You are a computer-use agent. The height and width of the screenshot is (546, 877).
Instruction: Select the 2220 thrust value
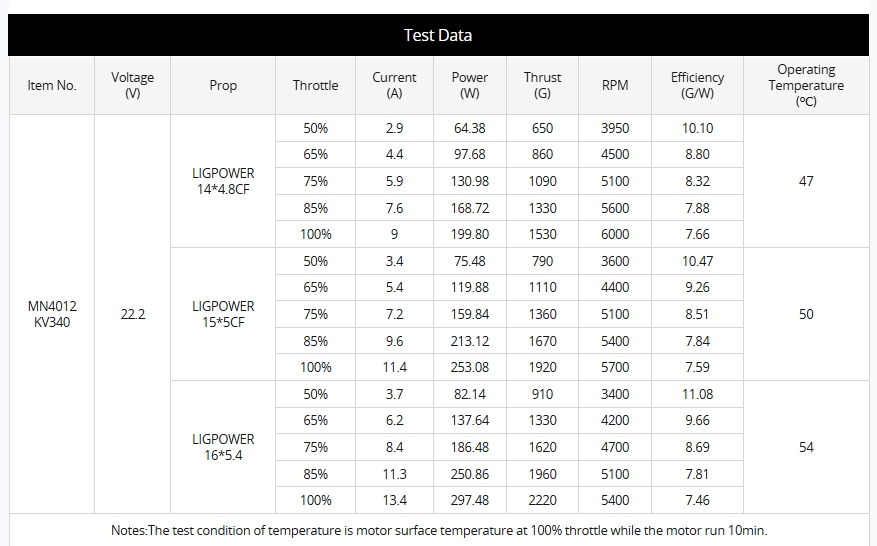(x=542, y=500)
